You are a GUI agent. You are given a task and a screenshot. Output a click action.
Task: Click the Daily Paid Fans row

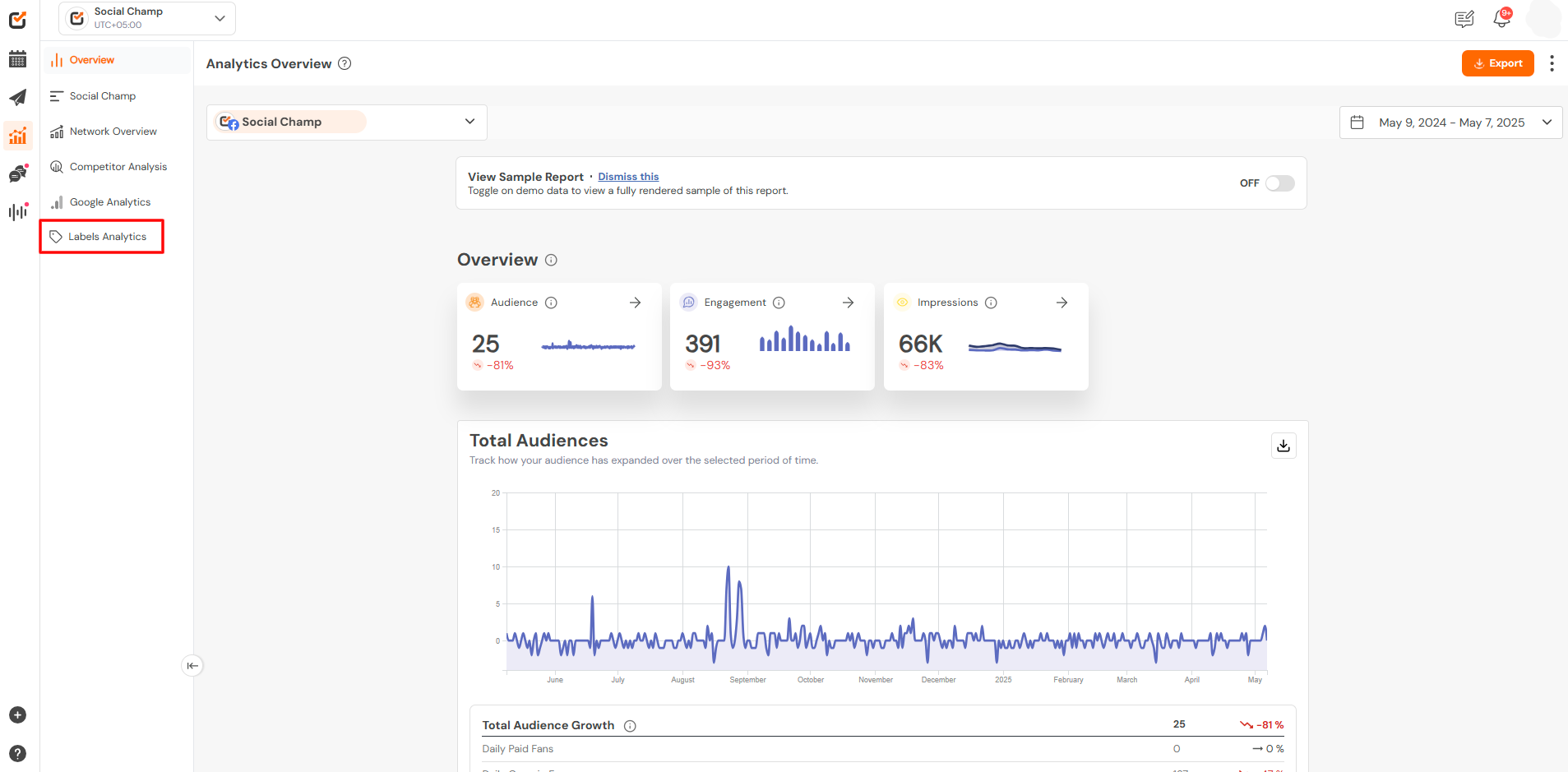point(883,749)
